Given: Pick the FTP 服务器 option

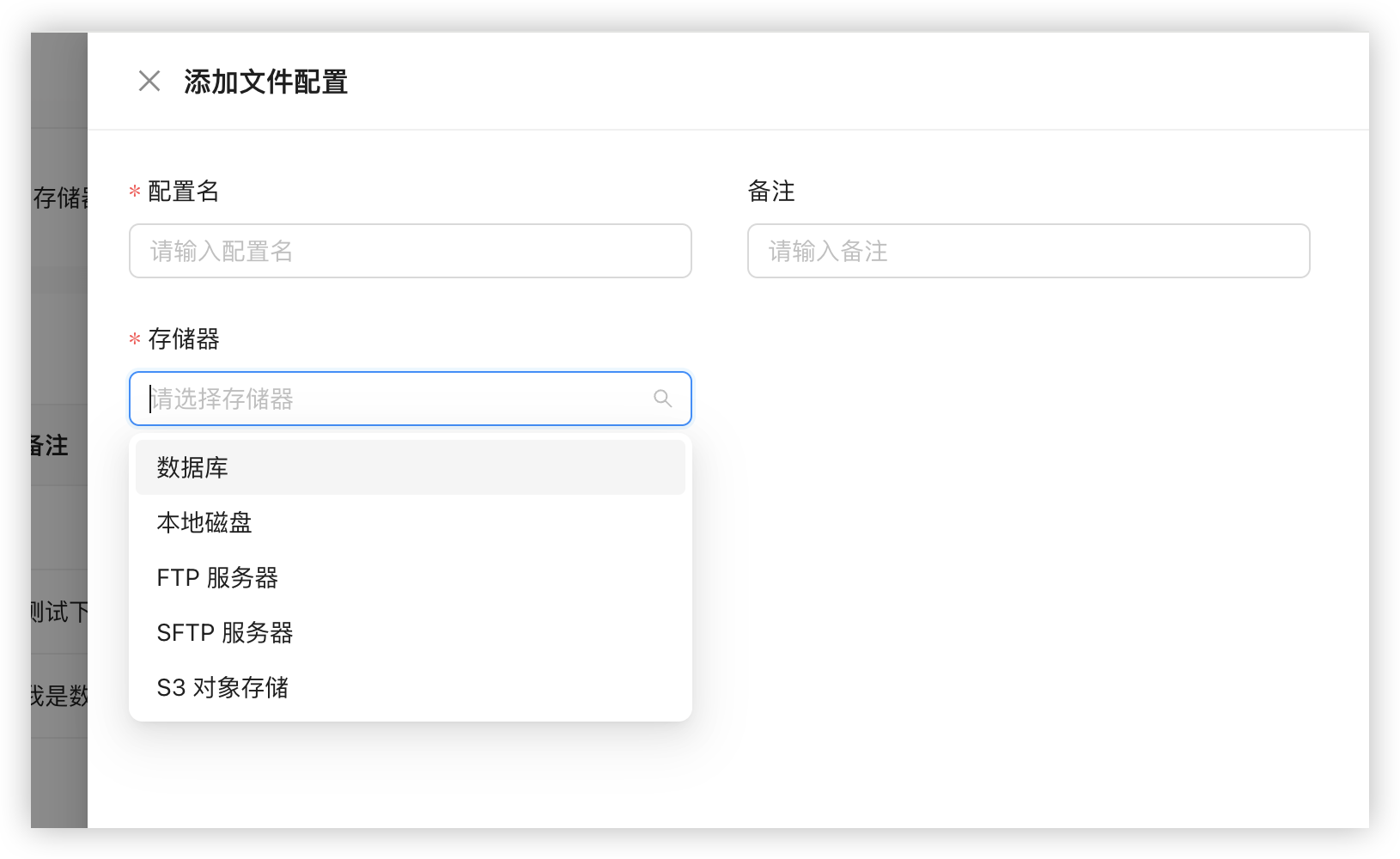Looking at the screenshot, I should click(x=217, y=577).
